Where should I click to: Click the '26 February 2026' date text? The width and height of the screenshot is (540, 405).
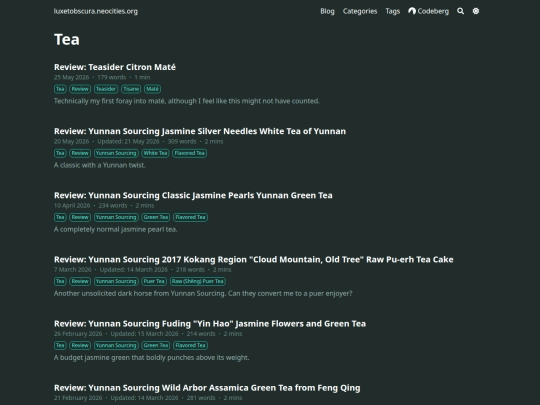pyautogui.click(x=78, y=333)
